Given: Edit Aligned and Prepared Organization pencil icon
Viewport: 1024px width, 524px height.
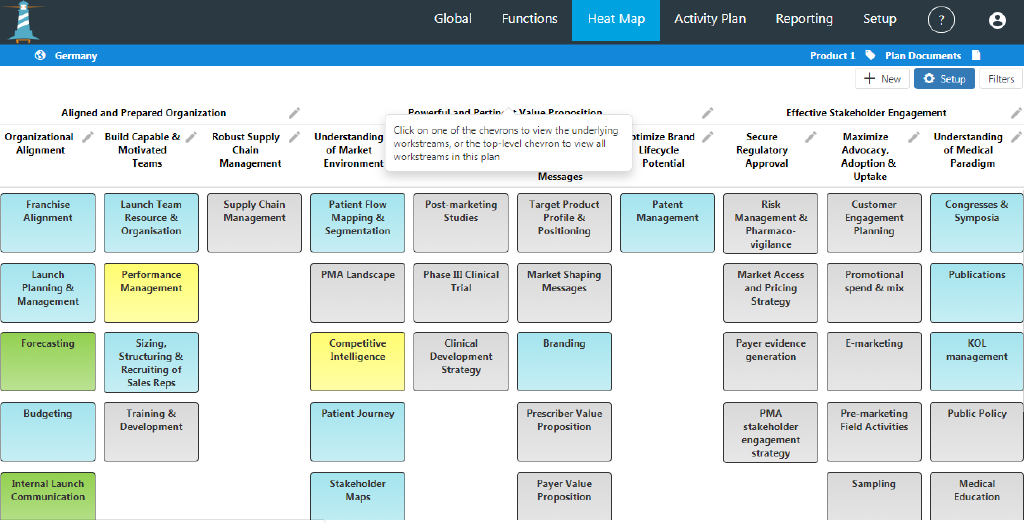Looking at the screenshot, I should tap(294, 113).
